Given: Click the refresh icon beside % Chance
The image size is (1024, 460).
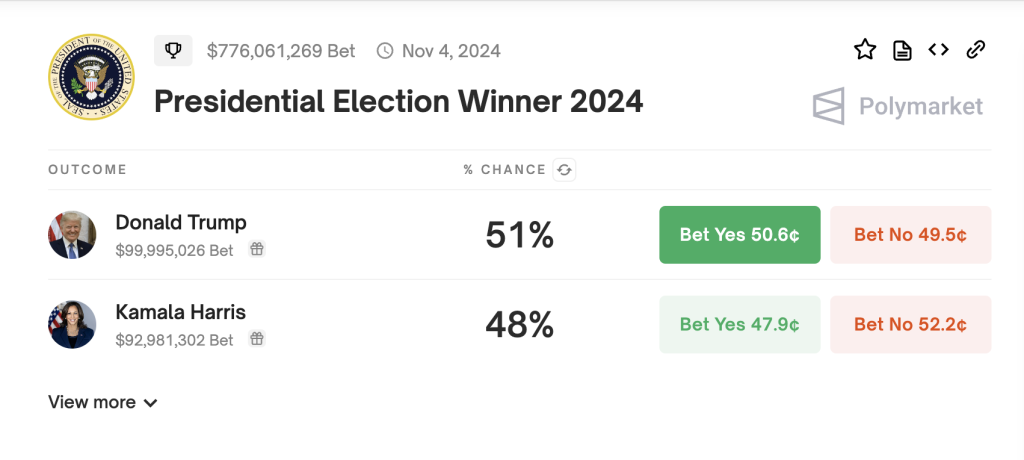Looking at the screenshot, I should coord(564,170).
